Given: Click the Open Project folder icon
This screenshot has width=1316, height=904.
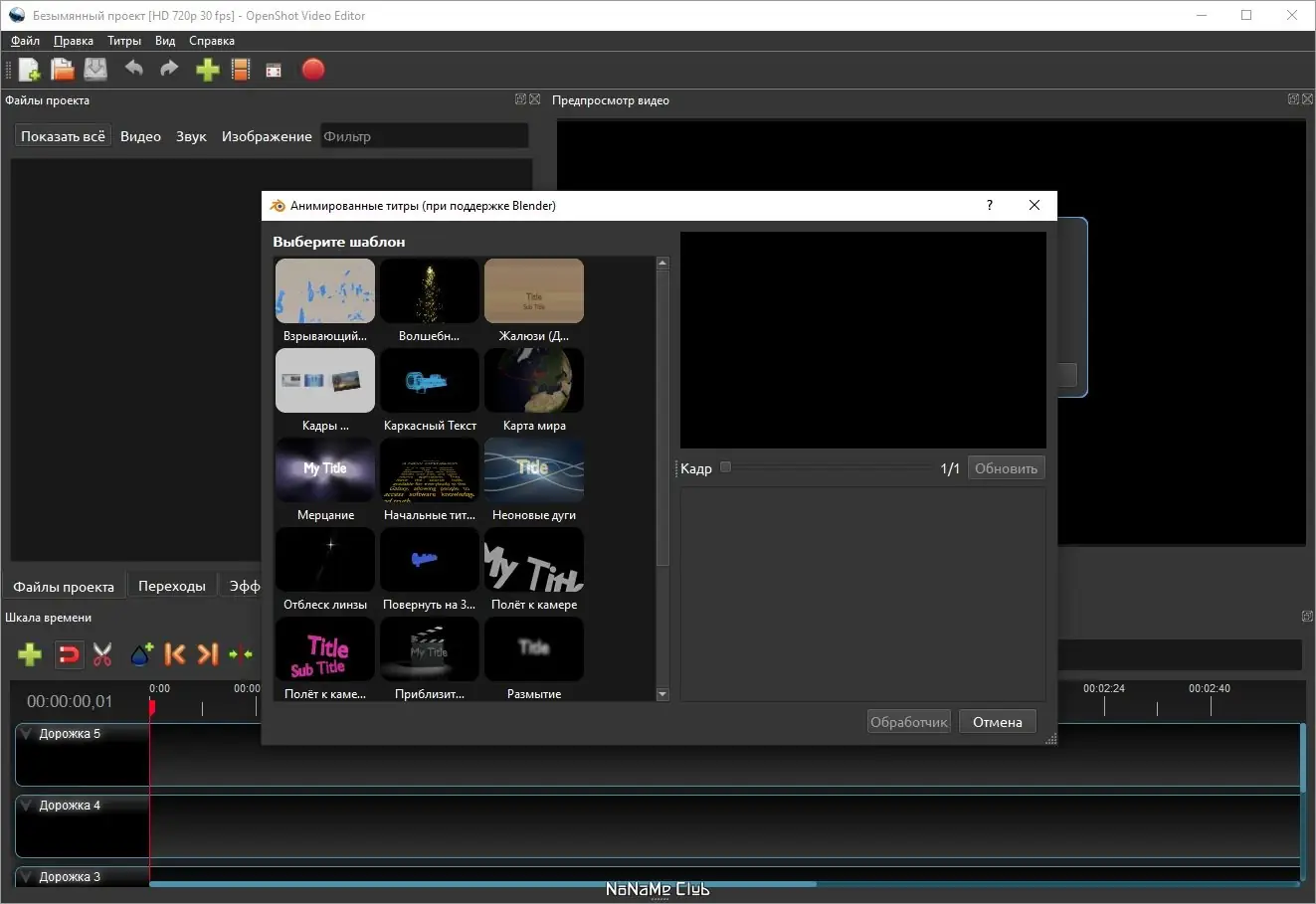Looking at the screenshot, I should click(63, 70).
